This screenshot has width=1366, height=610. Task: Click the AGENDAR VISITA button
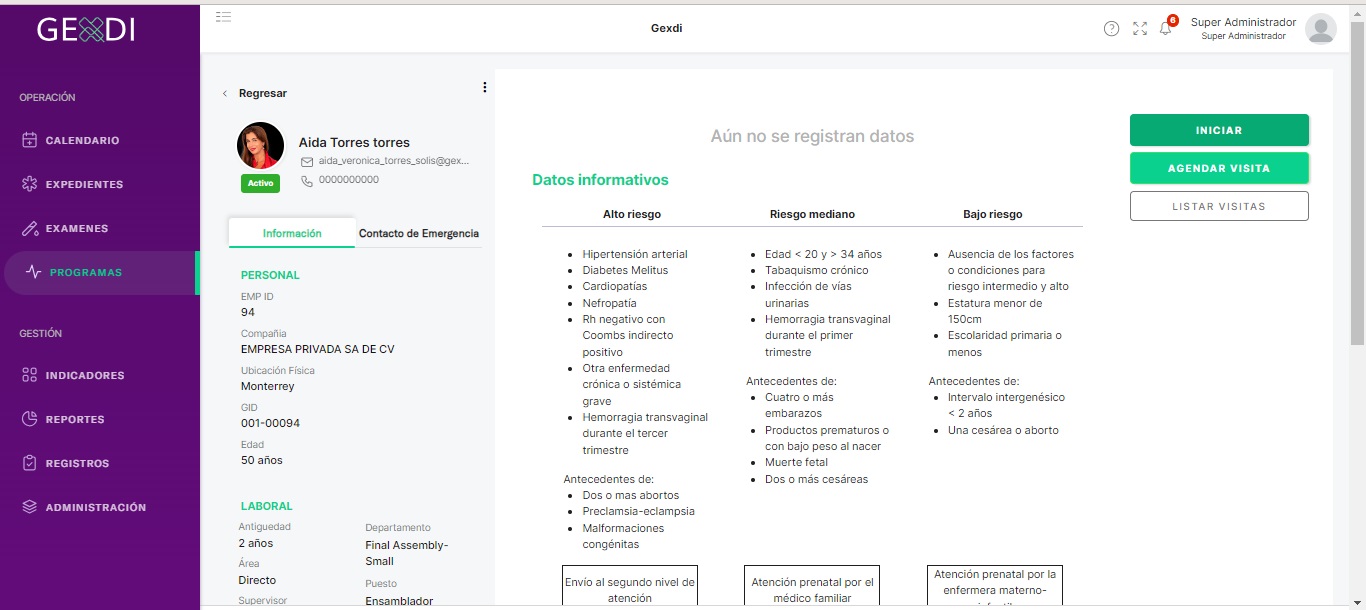tap(1219, 168)
